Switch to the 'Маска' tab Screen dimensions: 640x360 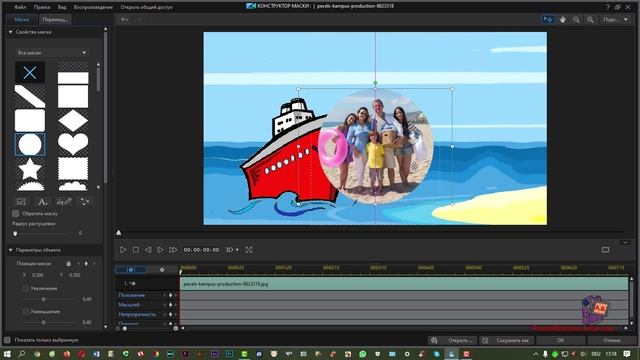point(21,19)
